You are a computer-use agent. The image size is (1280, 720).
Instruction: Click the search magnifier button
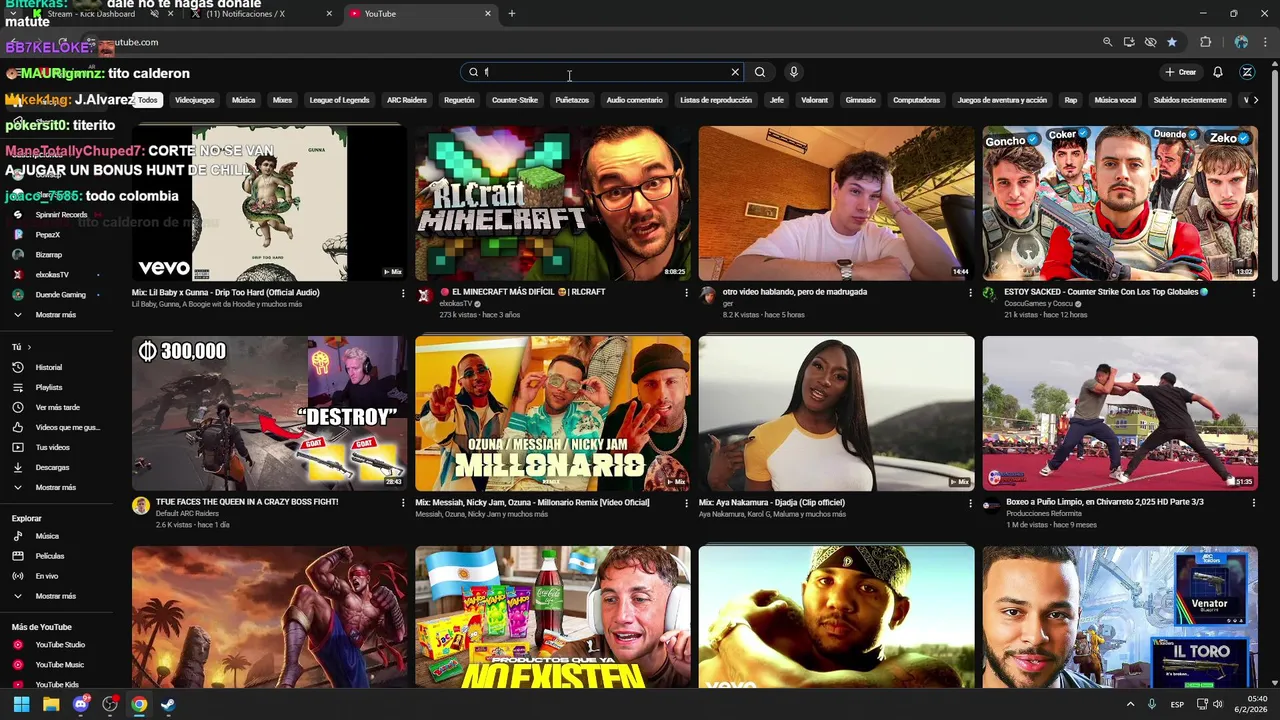click(760, 72)
